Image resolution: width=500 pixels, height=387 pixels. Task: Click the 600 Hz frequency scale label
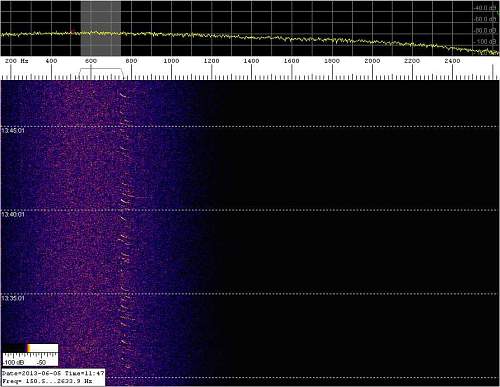[91, 61]
